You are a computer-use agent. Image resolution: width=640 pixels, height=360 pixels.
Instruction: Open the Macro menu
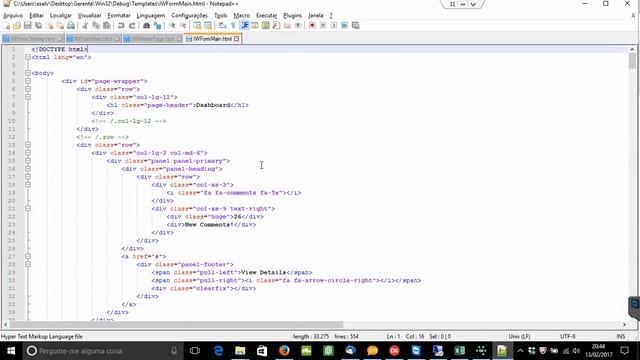click(x=242, y=16)
